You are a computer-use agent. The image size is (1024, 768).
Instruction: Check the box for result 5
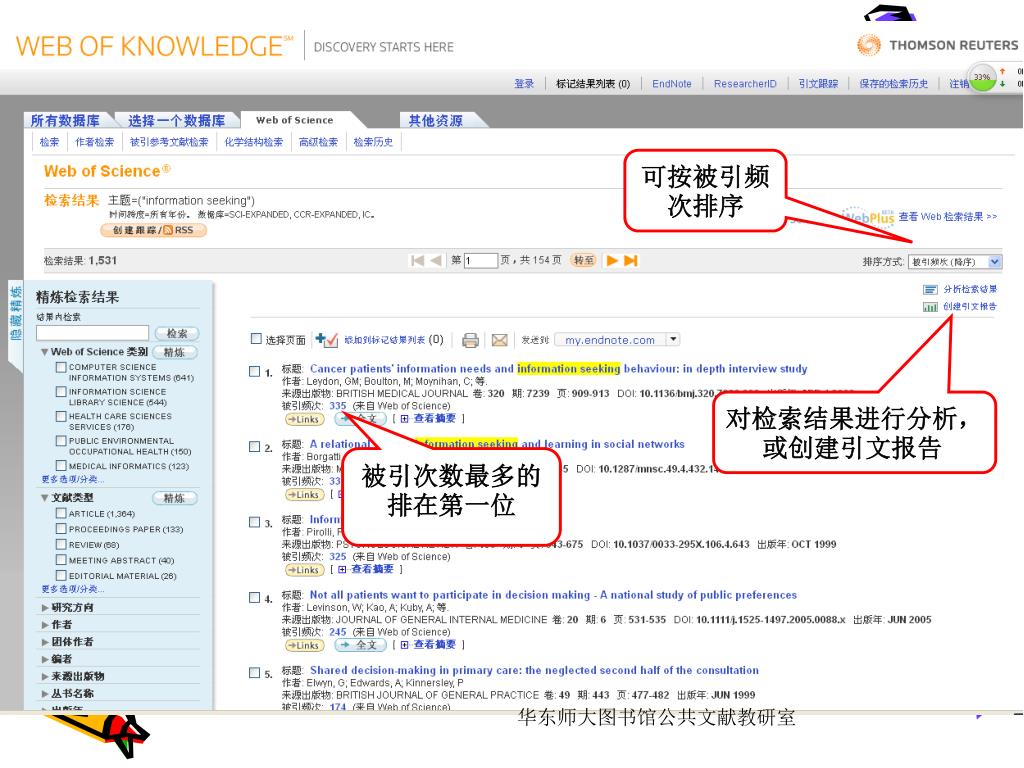click(x=255, y=673)
